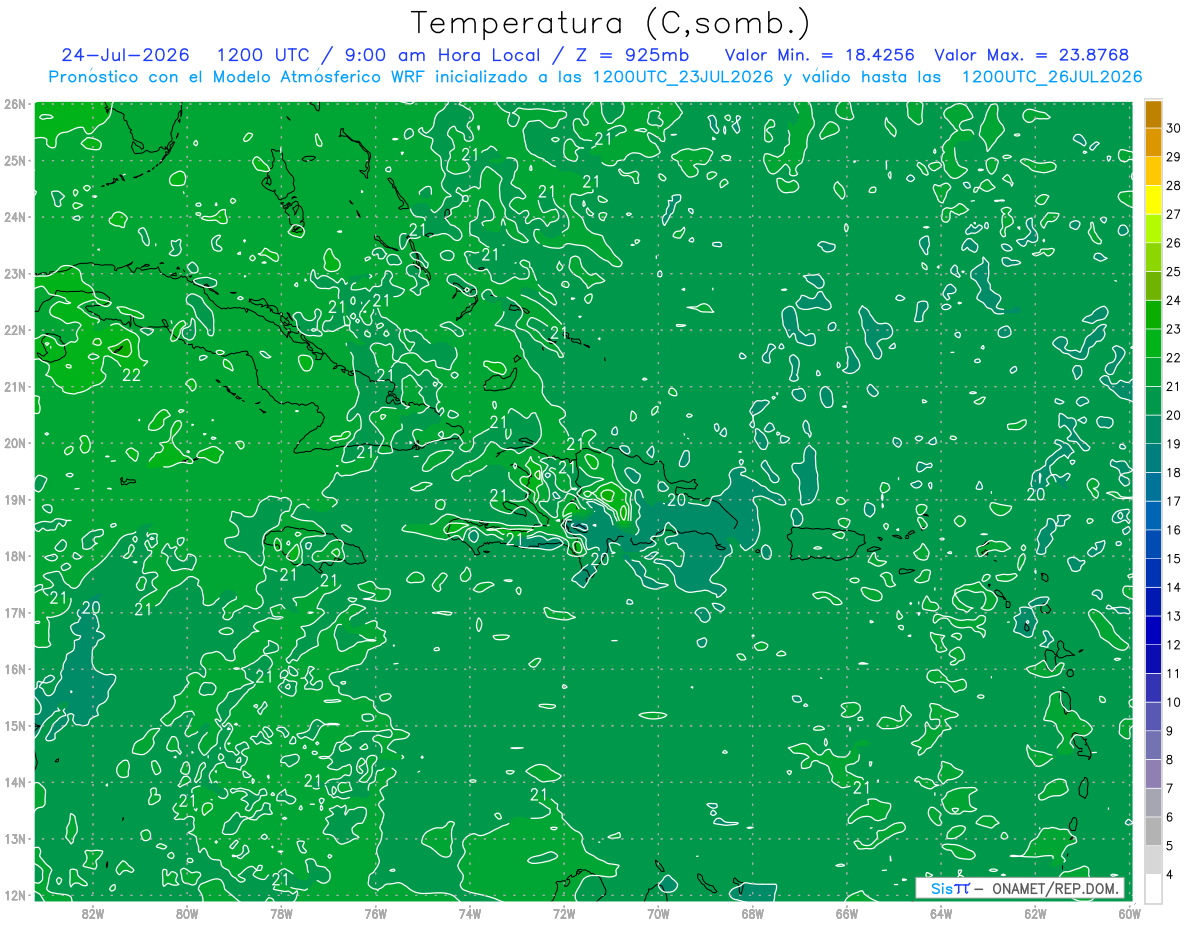This screenshot has height=927, width=1200.
Task: Select the date text '24-Jul-2026'
Action: click(x=125, y=55)
